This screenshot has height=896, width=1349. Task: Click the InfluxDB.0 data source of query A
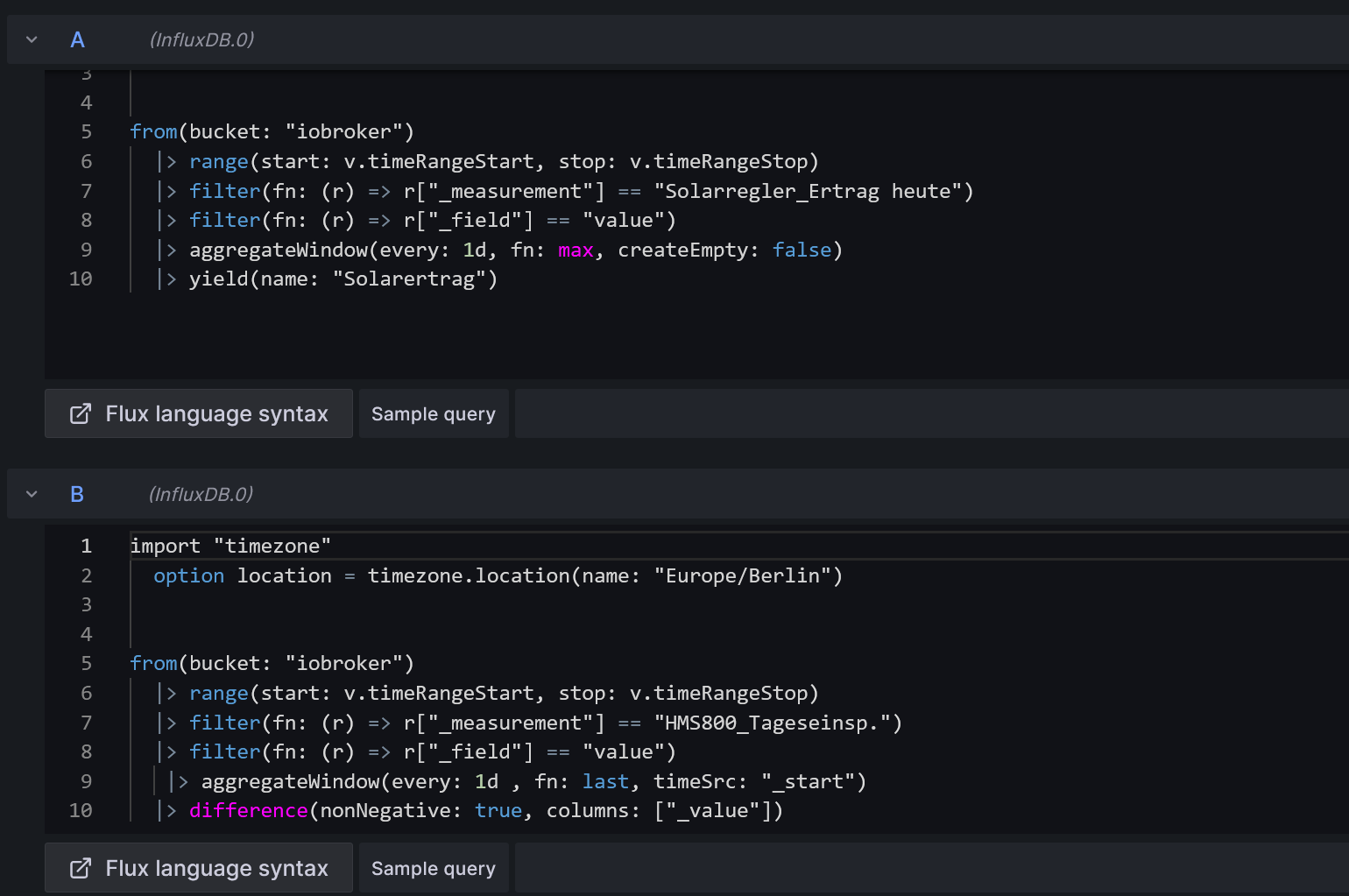pos(201,39)
